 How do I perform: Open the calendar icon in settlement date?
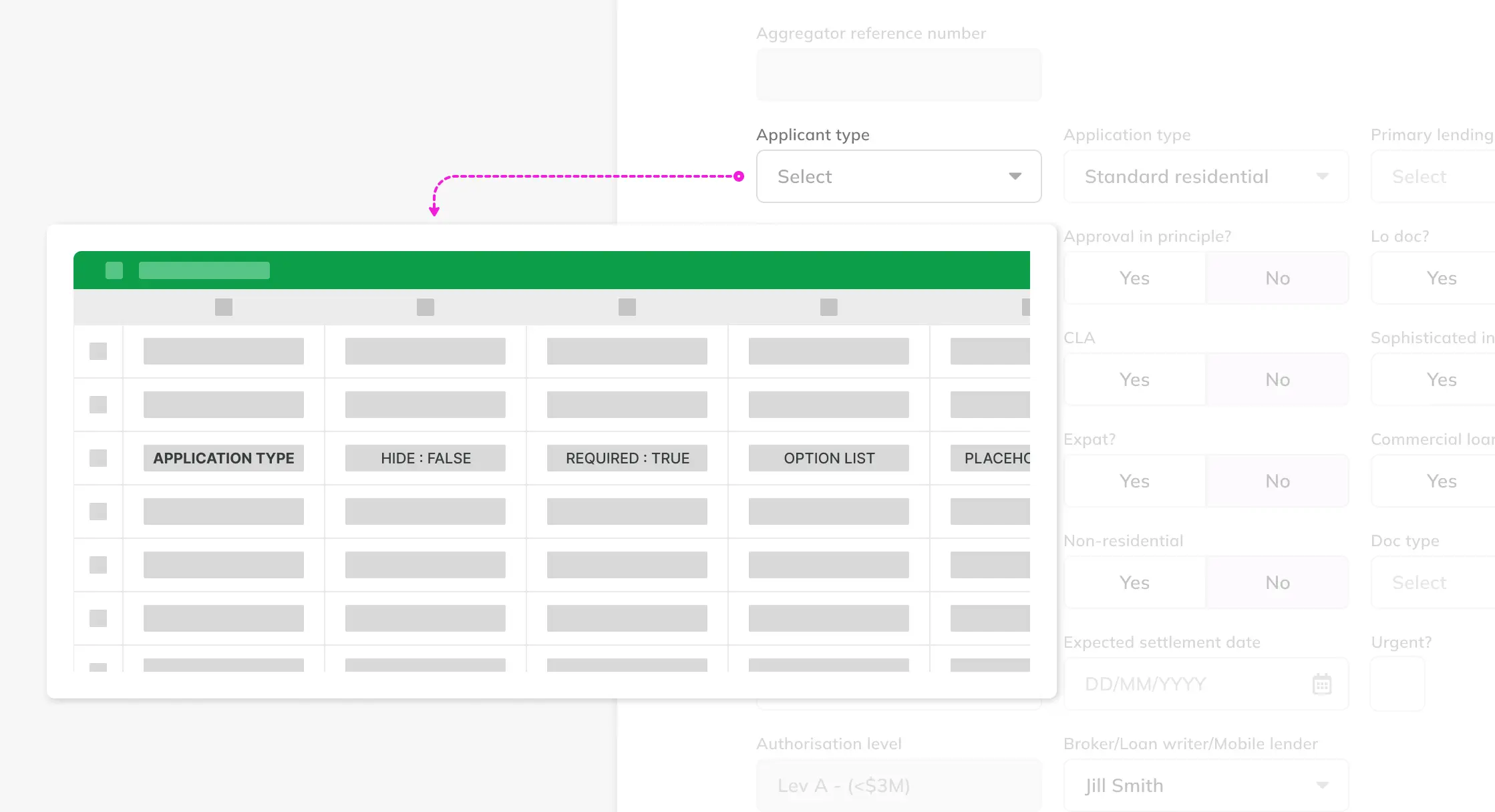click(x=1322, y=684)
